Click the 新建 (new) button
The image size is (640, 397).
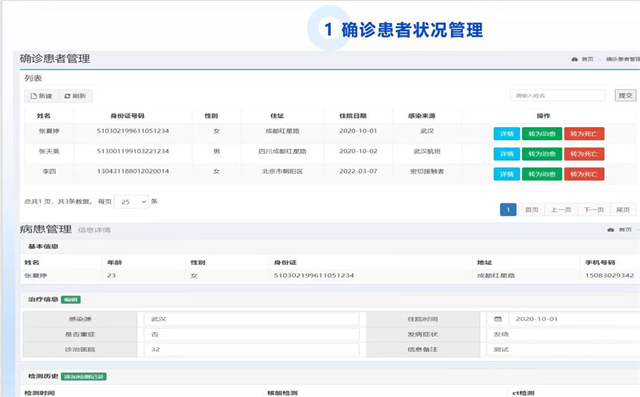coord(42,96)
